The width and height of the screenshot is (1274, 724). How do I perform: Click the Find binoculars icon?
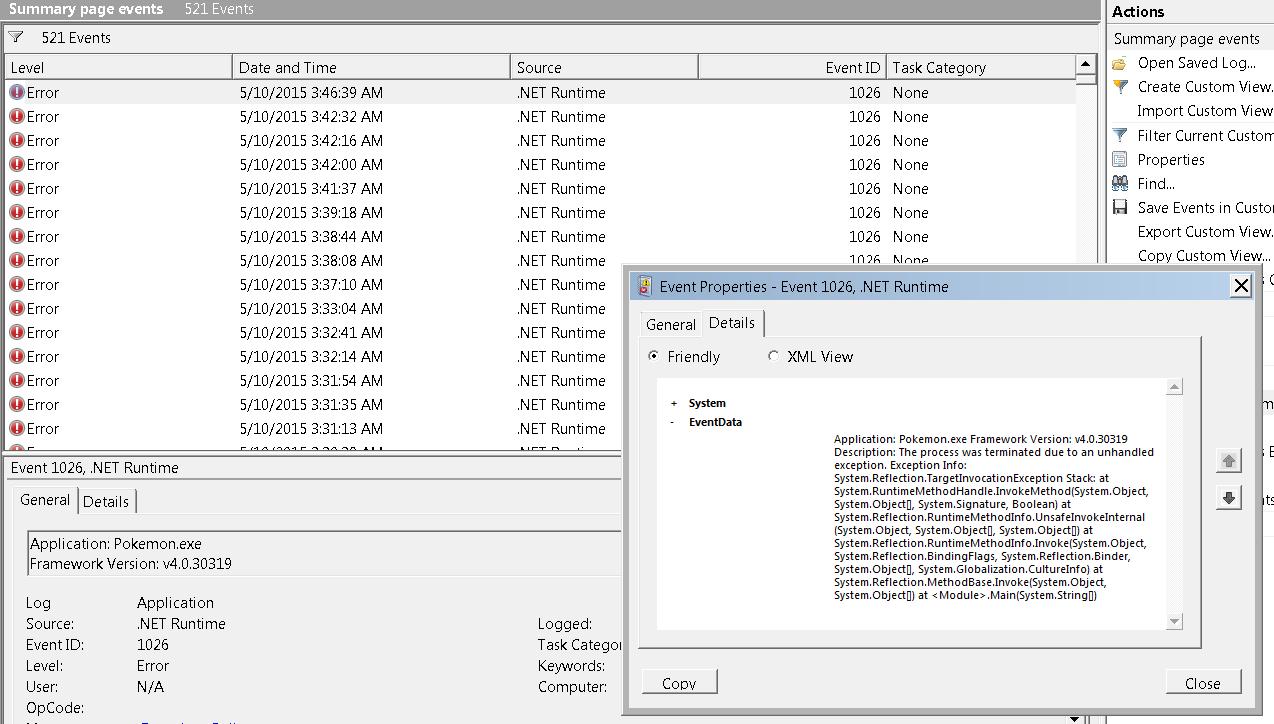pyautogui.click(x=1120, y=184)
